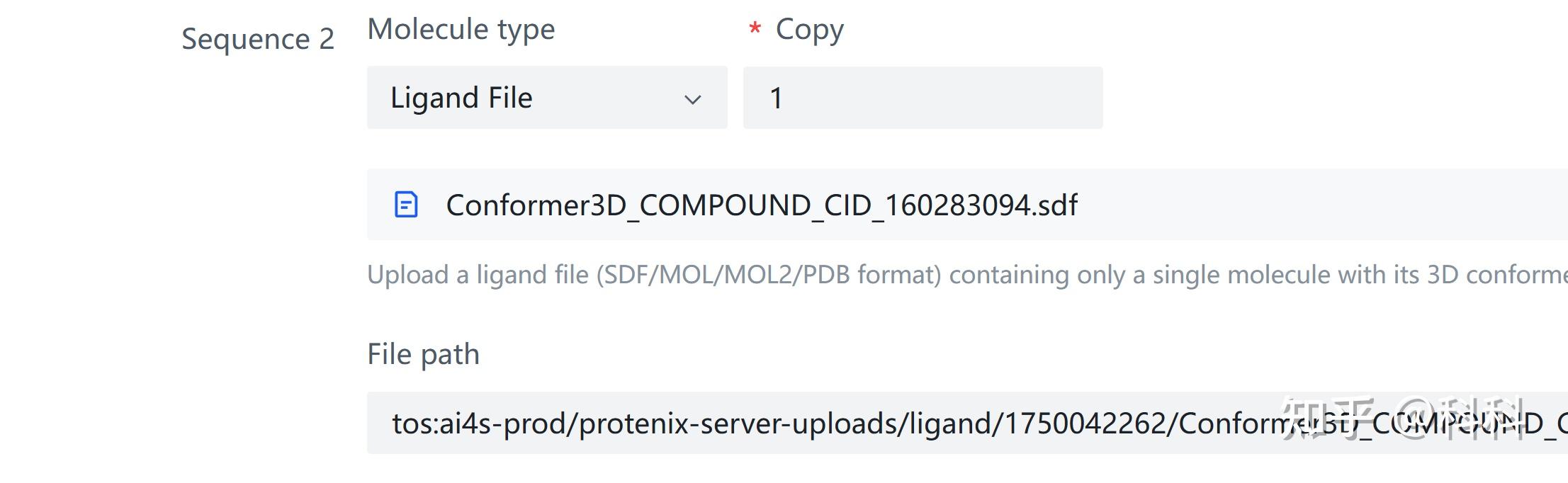Click the file icon of the uploaded ligand
1568x483 pixels.
click(x=407, y=205)
